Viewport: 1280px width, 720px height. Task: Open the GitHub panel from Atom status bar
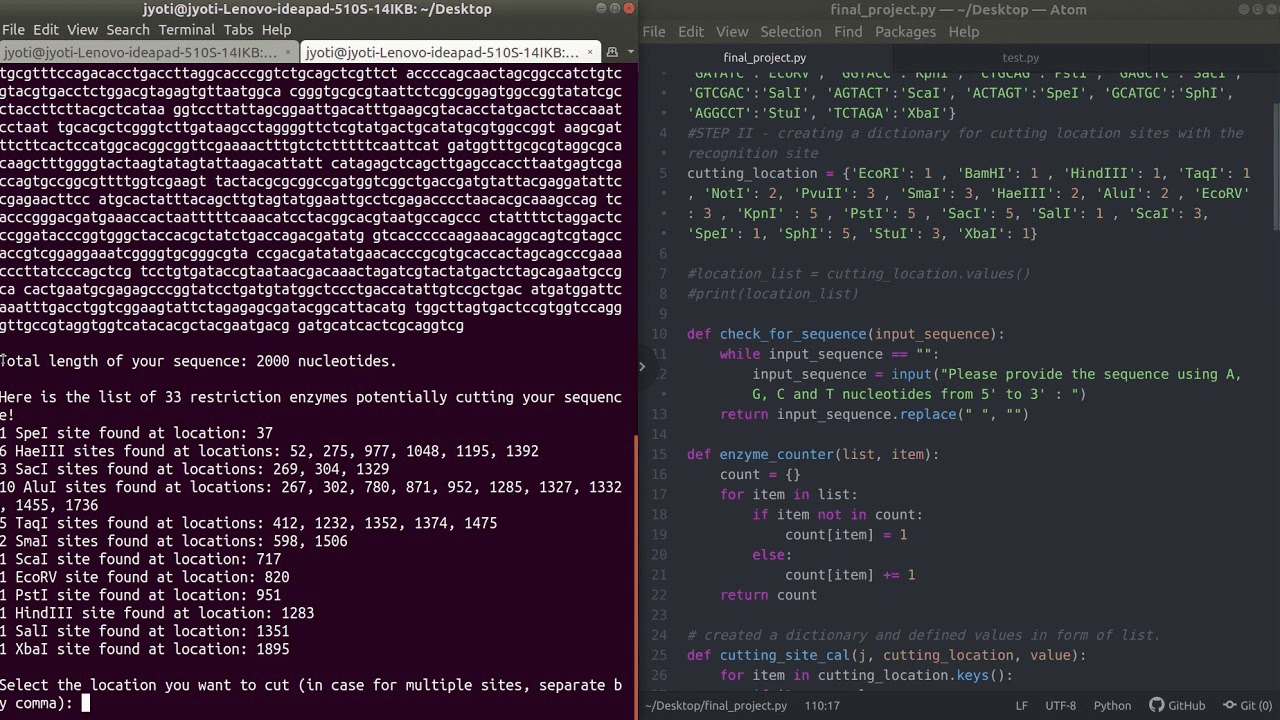click(x=1177, y=705)
